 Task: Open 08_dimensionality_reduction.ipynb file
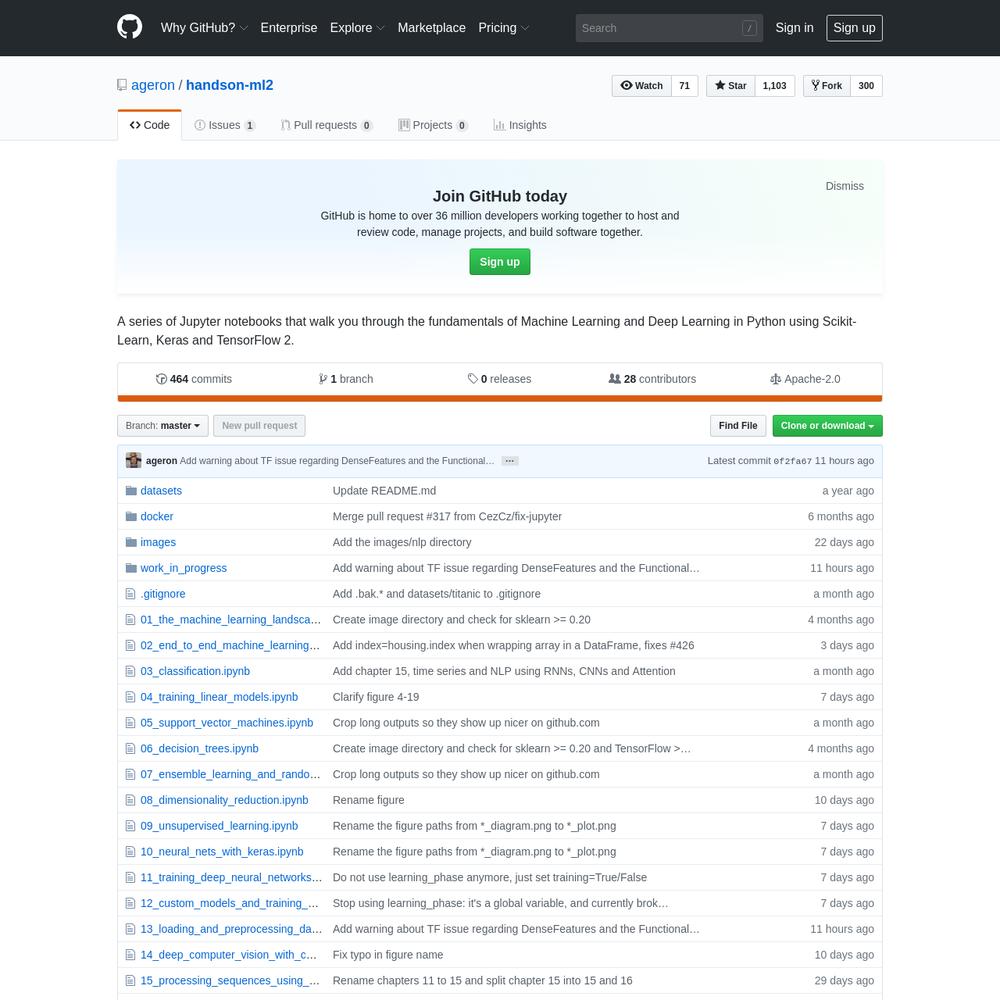[224, 800]
